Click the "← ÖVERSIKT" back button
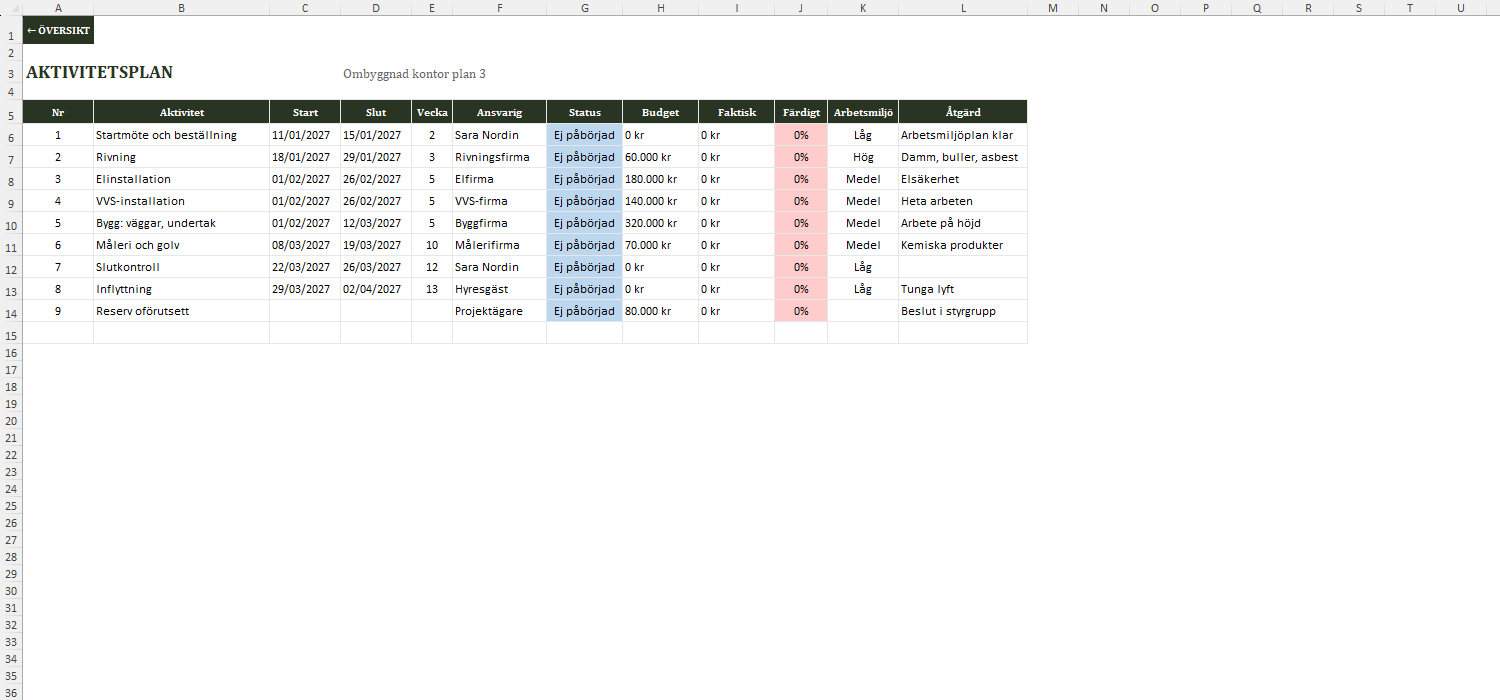 coord(58,30)
